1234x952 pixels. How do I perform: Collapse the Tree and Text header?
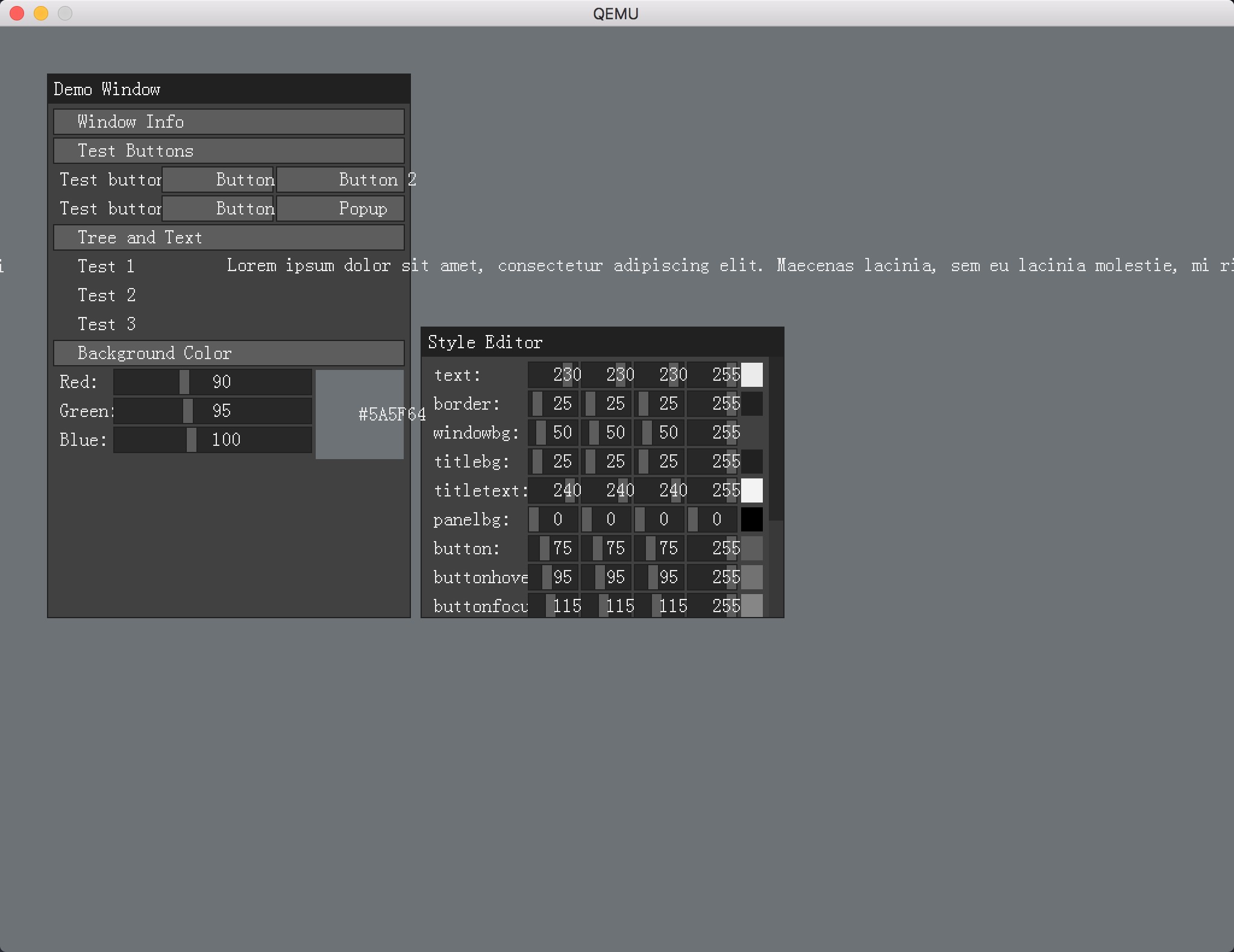click(228, 237)
